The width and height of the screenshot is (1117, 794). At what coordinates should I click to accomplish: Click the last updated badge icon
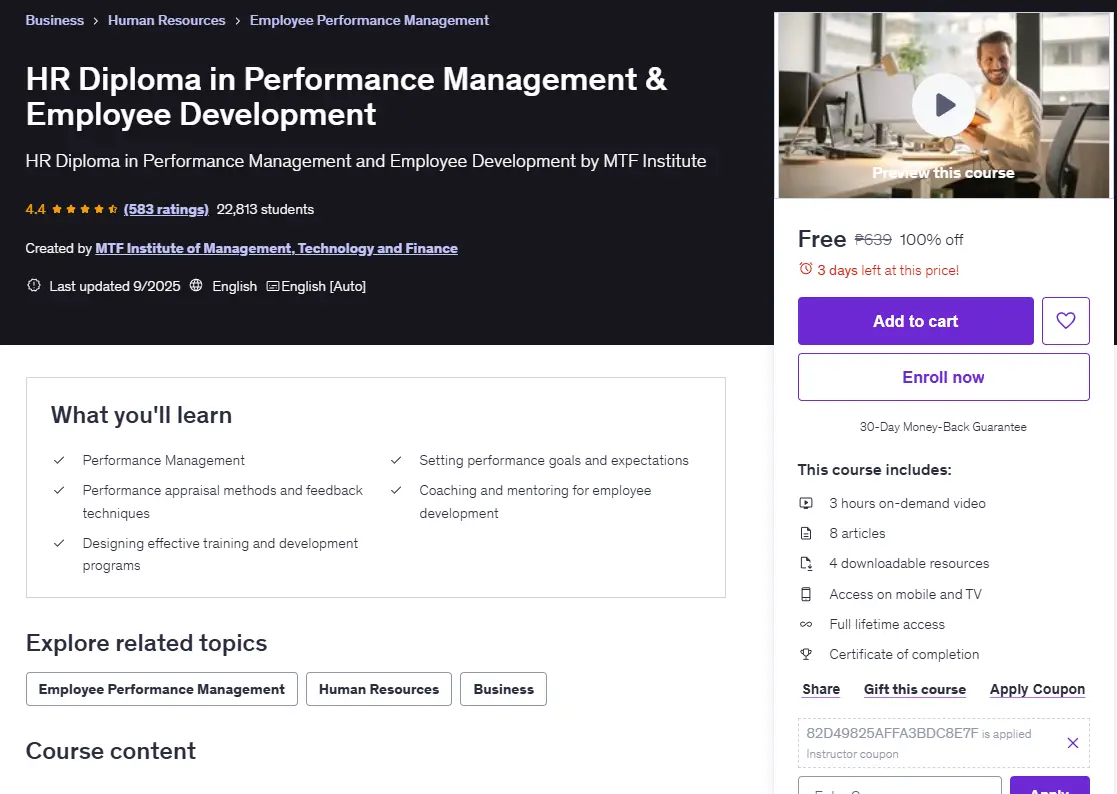[x=33, y=286]
